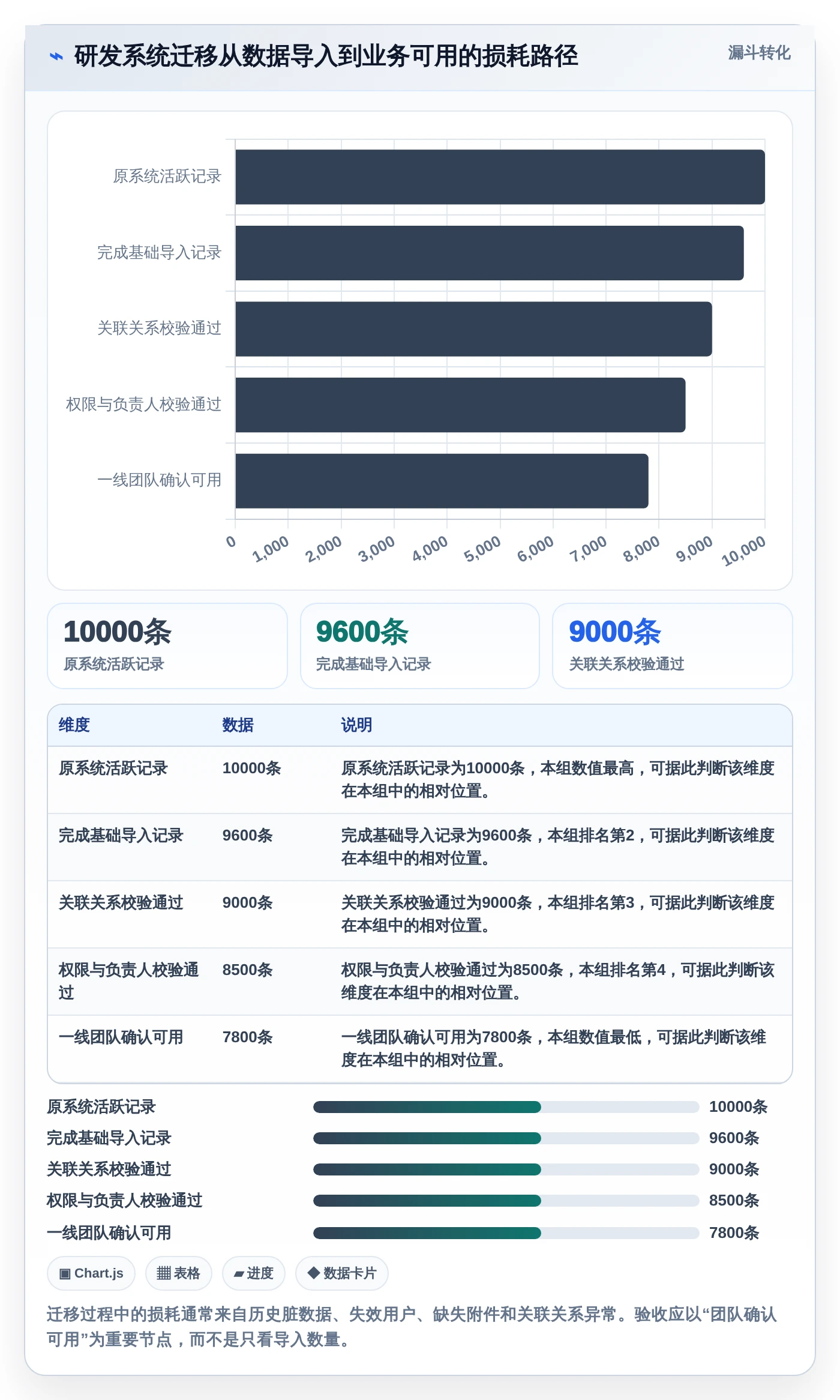Click the 完成基础导入记录 progress bar
The width and height of the screenshot is (840, 1400).
coord(506,1138)
